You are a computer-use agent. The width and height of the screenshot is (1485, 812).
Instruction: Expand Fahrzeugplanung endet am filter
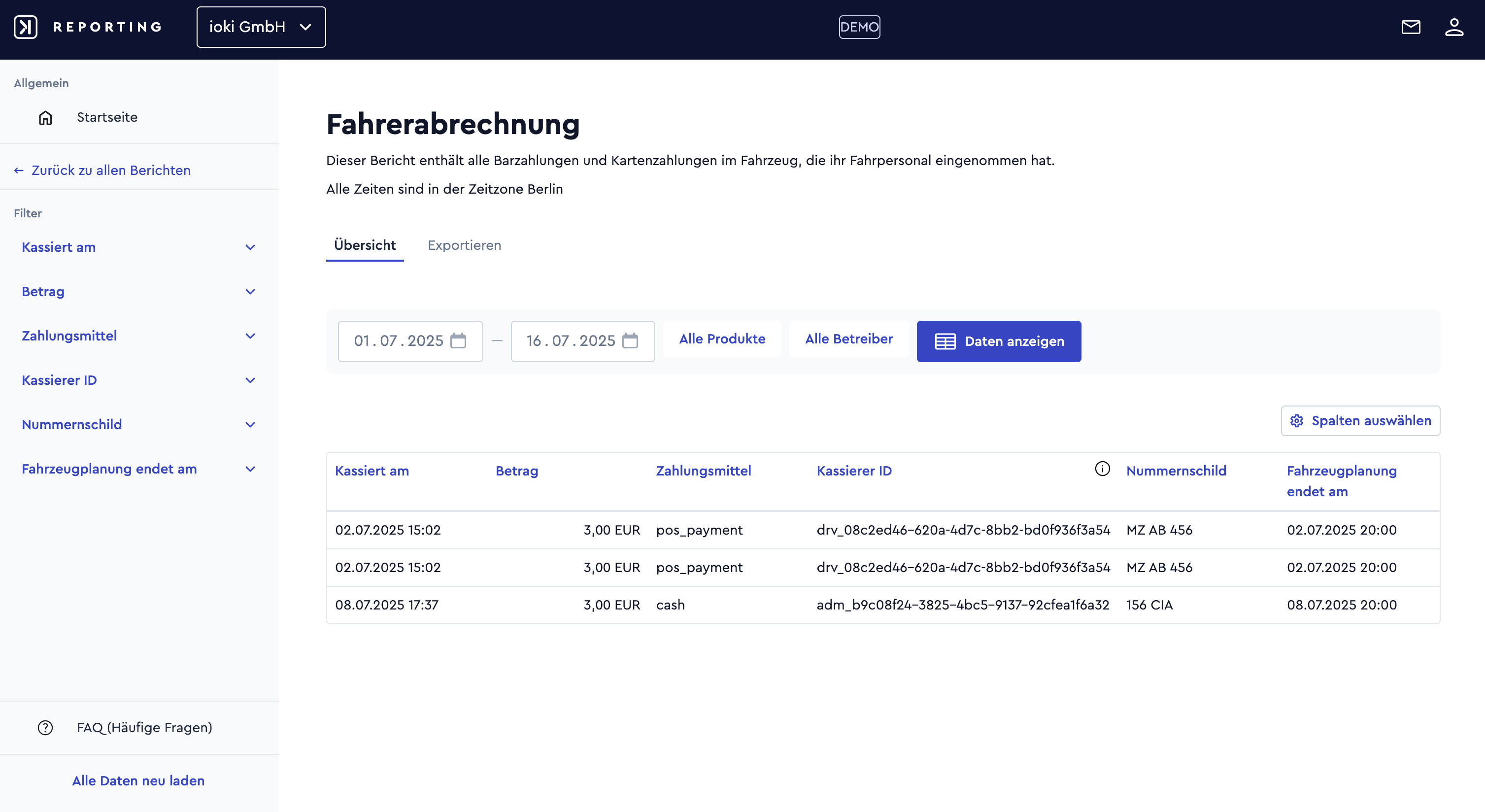(139, 469)
